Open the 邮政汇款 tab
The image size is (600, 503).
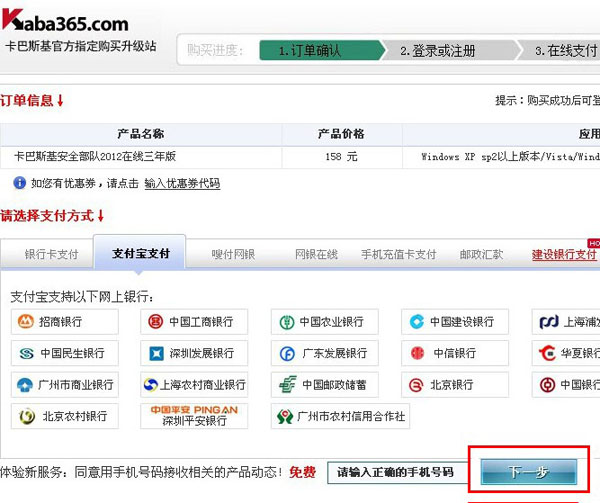481,254
